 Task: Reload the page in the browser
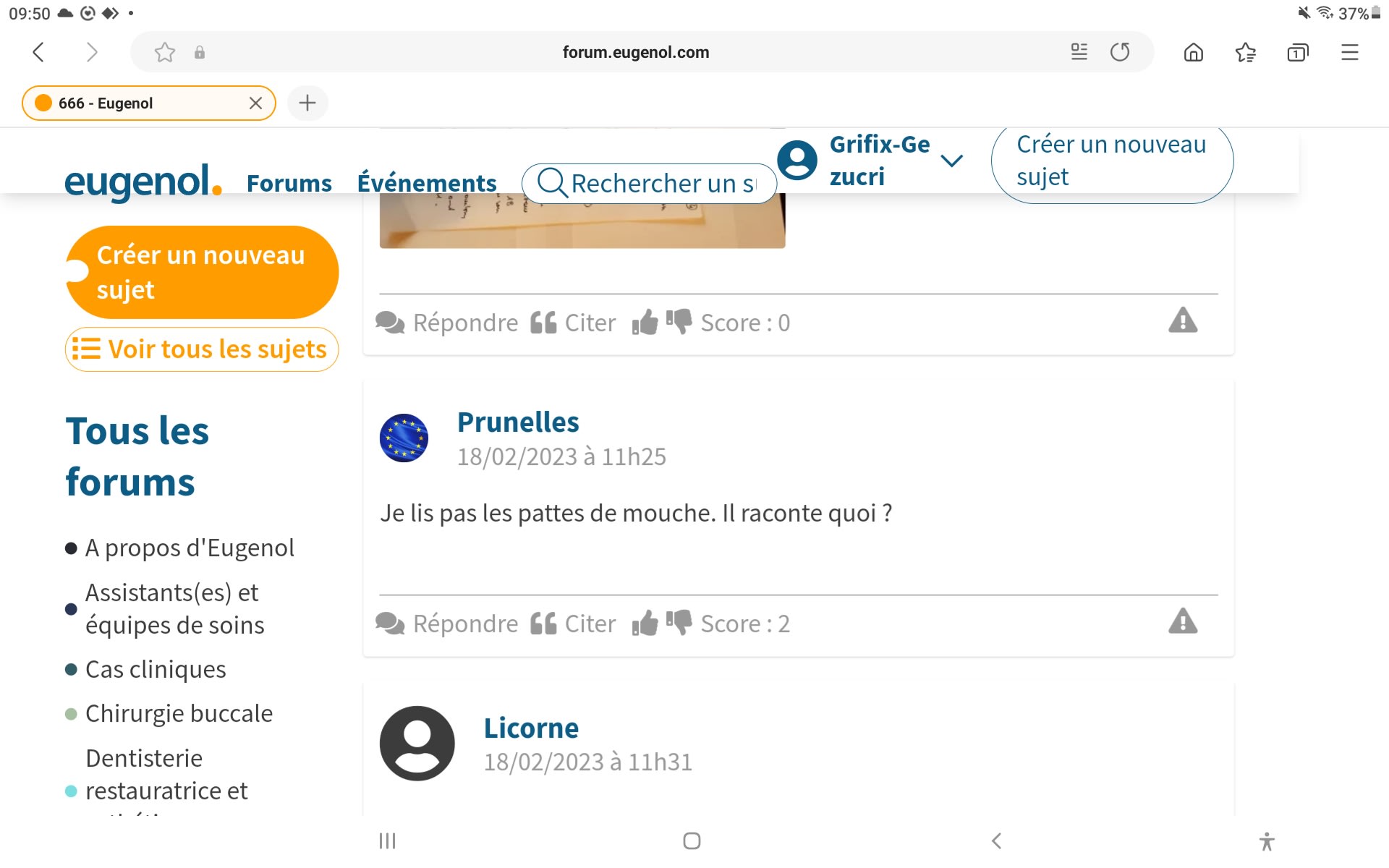(x=1119, y=52)
